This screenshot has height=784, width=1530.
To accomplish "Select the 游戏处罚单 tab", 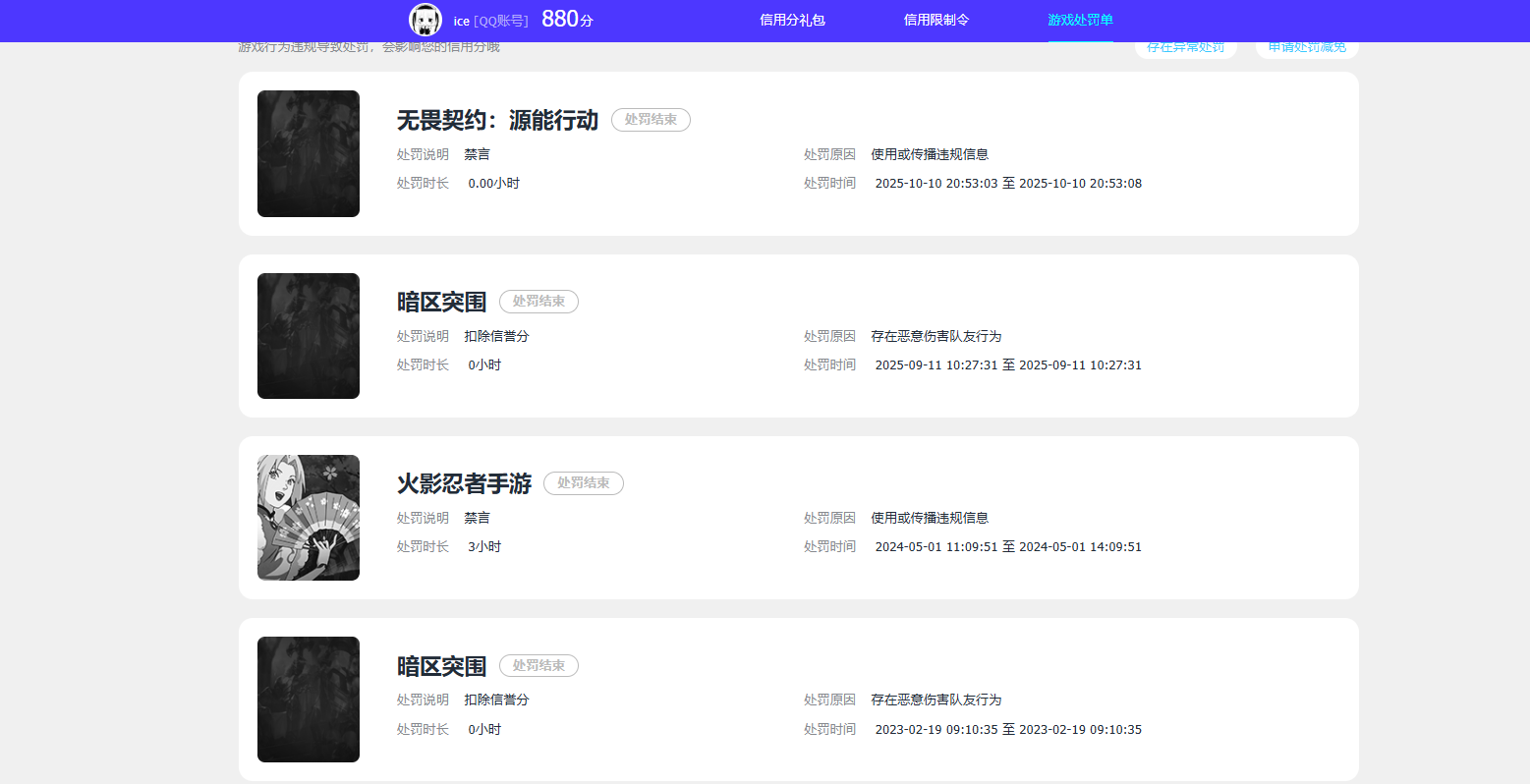I will [x=1080, y=20].
